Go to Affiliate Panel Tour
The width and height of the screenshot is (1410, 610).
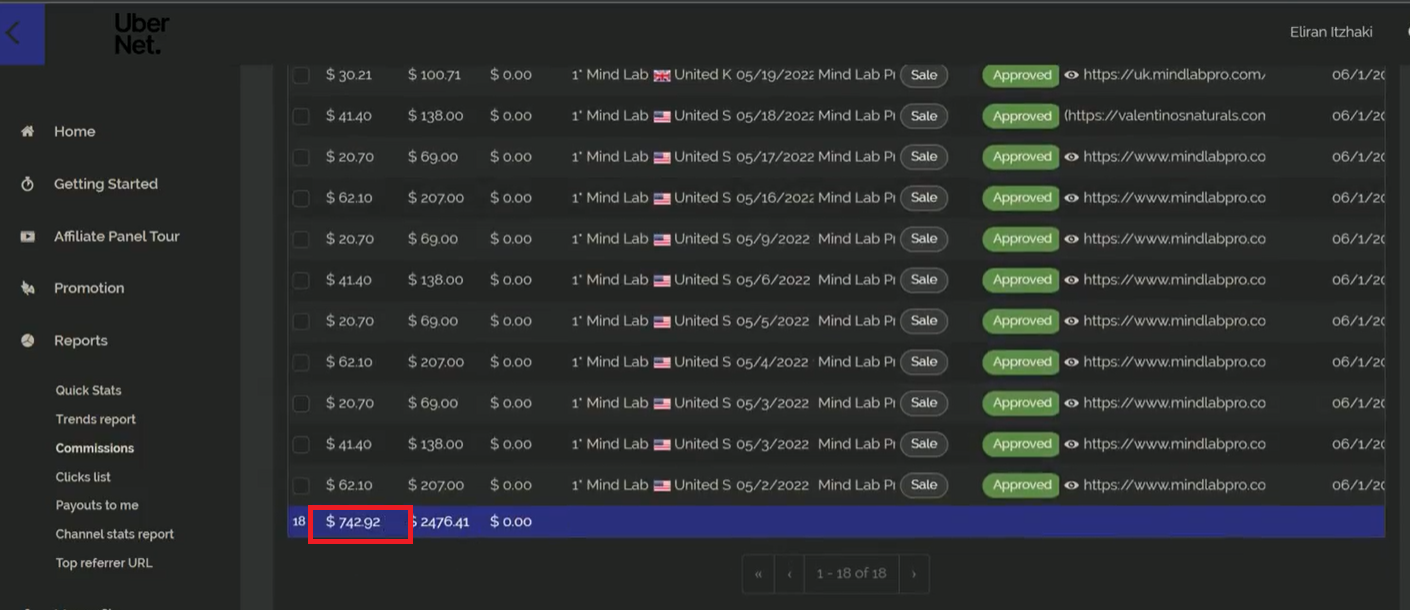[117, 236]
